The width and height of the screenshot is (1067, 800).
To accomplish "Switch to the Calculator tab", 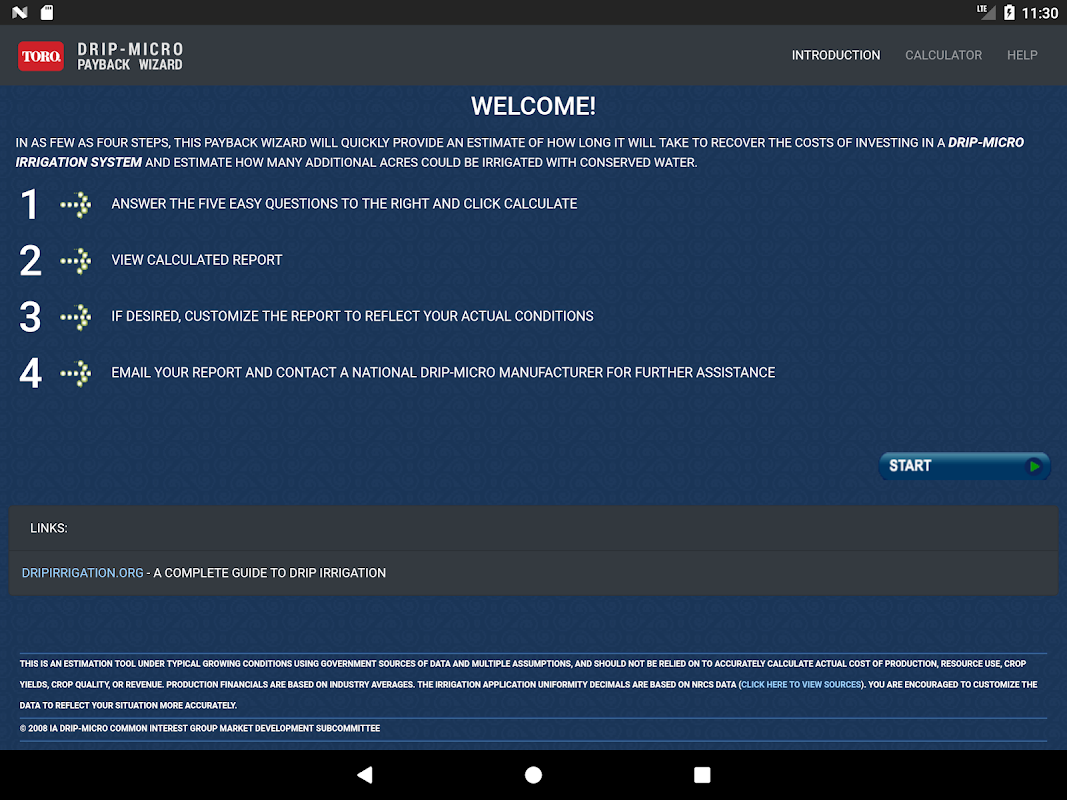I will (943, 55).
